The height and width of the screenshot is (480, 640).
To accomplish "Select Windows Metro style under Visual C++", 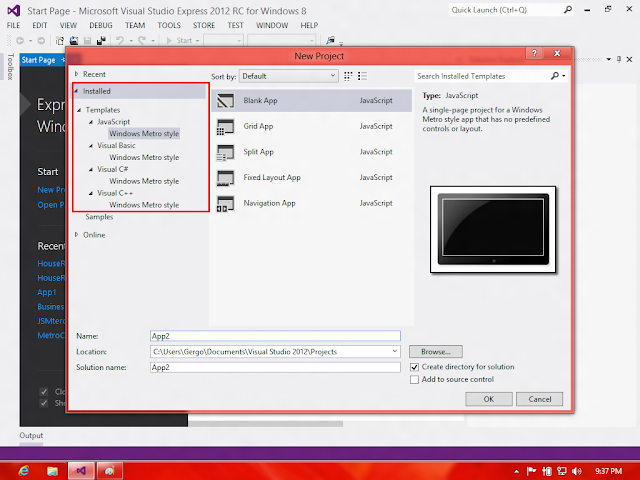I will pyautogui.click(x=144, y=205).
